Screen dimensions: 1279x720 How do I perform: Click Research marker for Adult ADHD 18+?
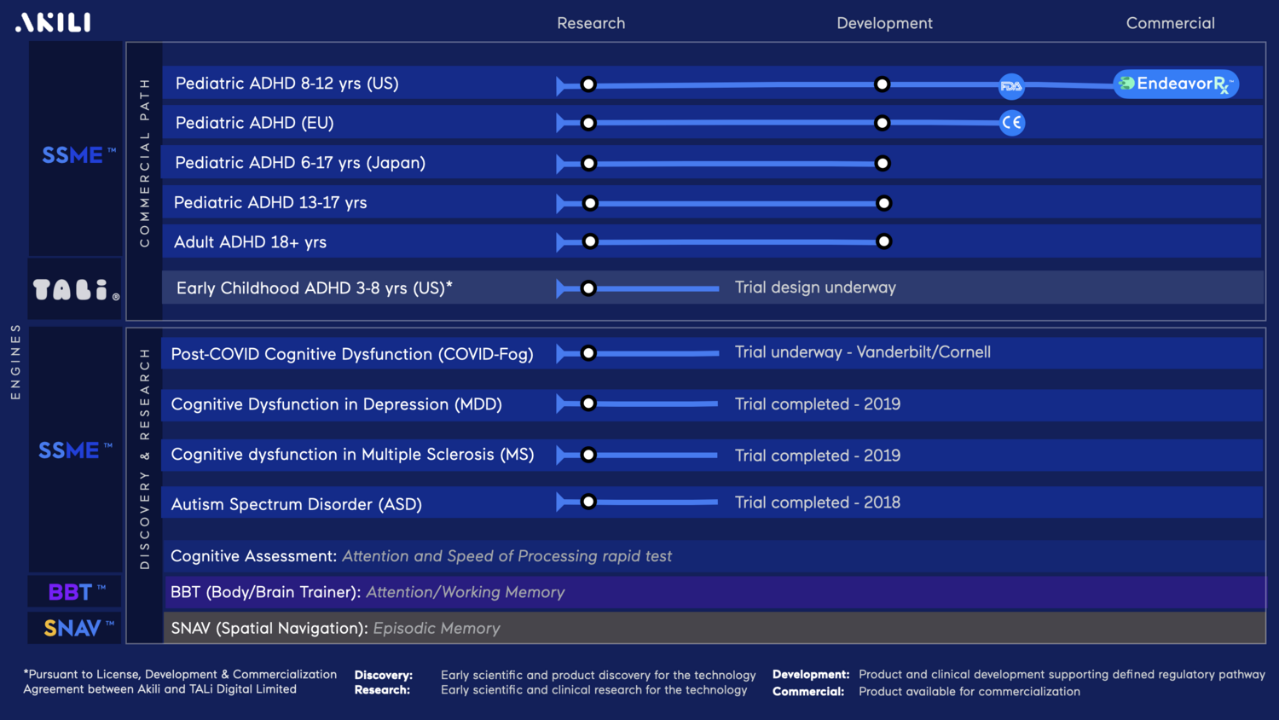[590, 242]
